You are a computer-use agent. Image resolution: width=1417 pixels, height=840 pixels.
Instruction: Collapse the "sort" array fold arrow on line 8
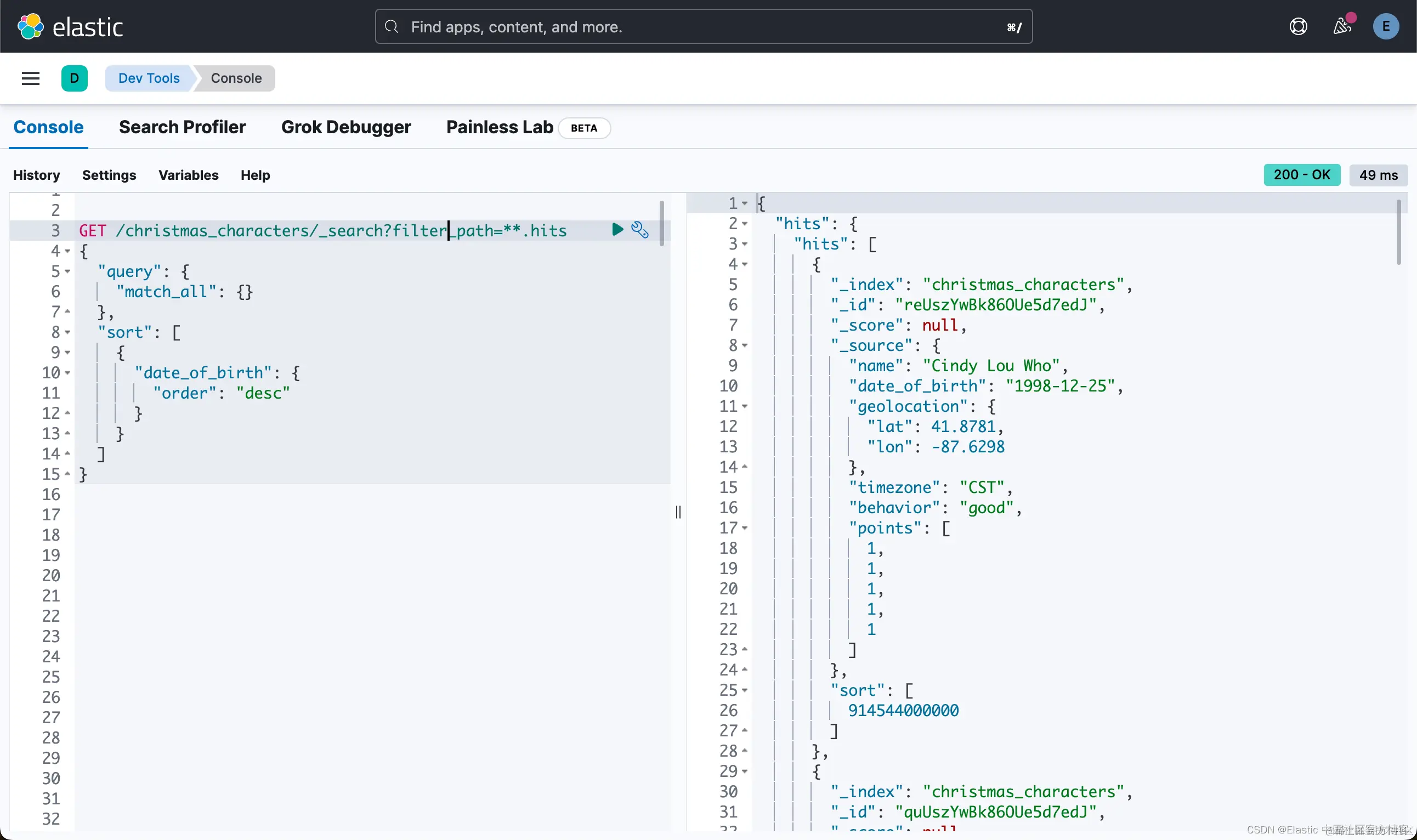[x=67, y=333]
